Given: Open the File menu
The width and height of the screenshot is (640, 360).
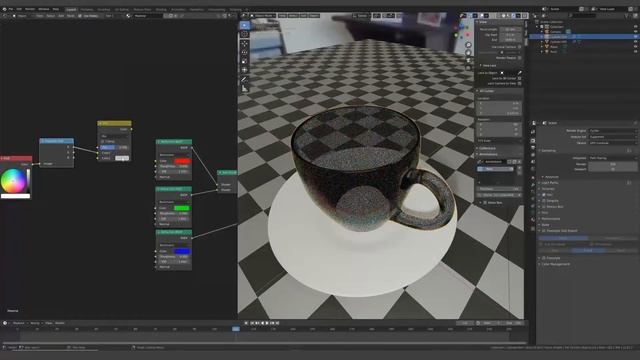Looking at the screenshot, I should [x=11, y=9].
